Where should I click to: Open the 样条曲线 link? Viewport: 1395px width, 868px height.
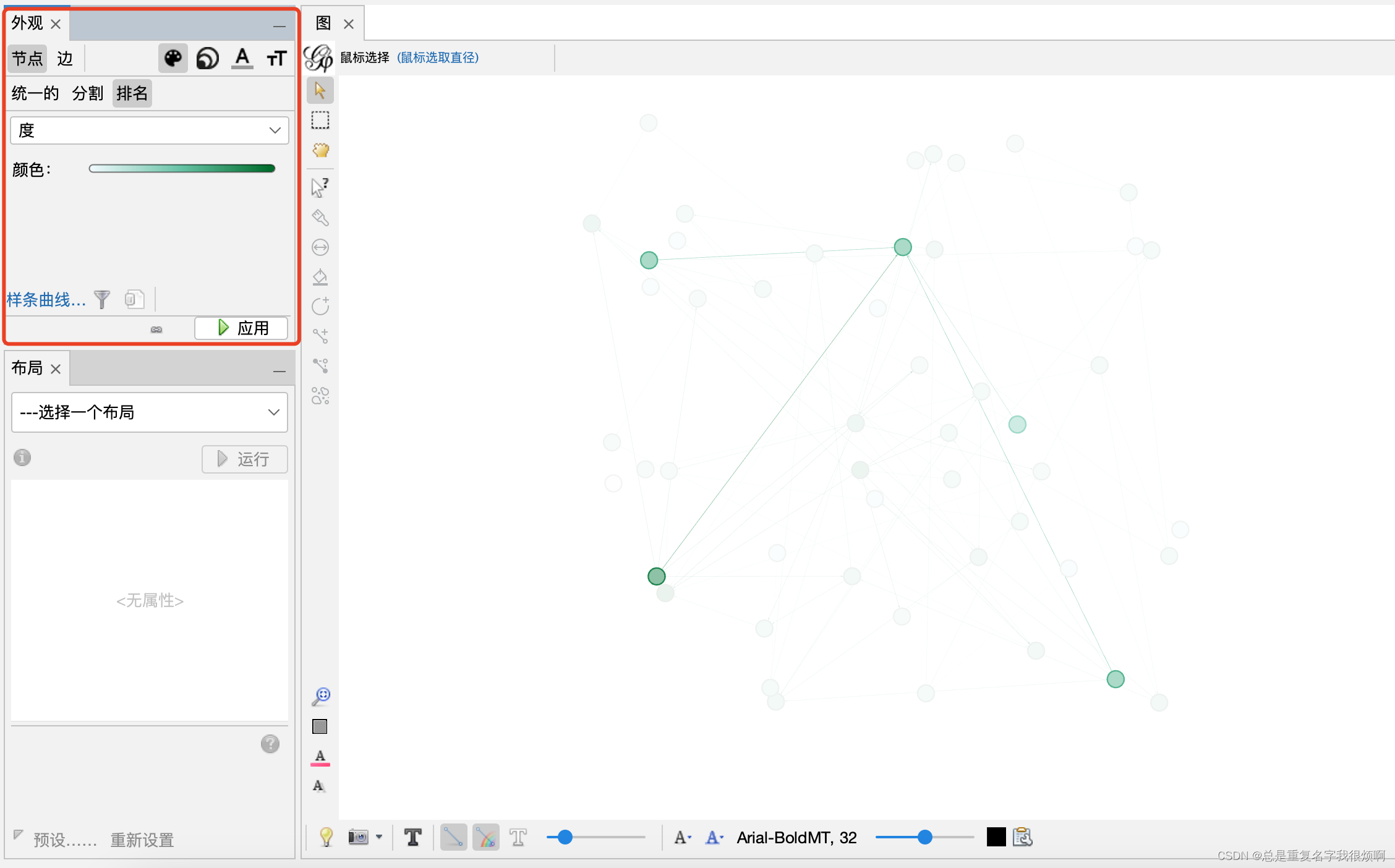coord(46,300)
